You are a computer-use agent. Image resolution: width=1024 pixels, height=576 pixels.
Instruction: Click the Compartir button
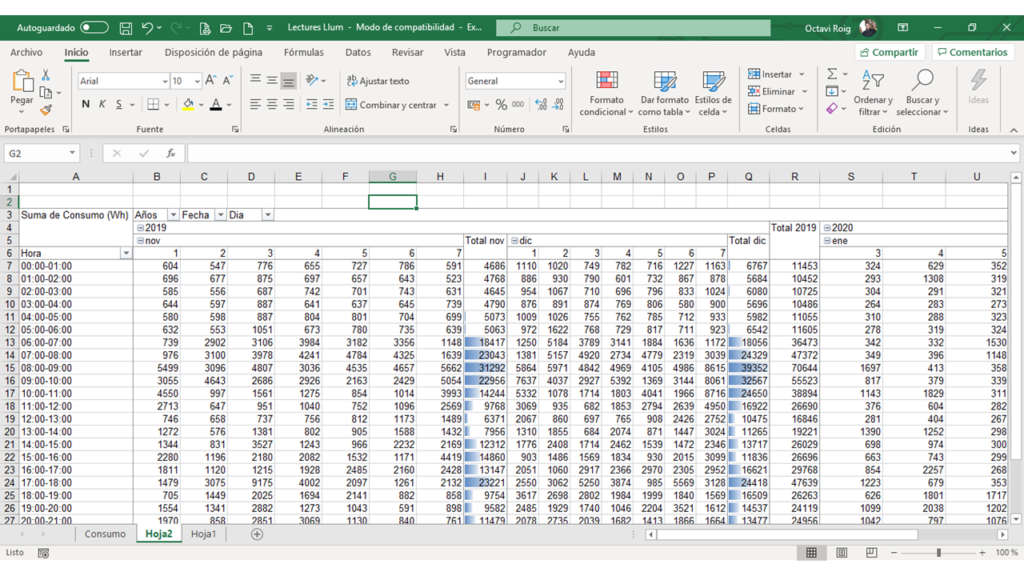[x=889, y=52]
